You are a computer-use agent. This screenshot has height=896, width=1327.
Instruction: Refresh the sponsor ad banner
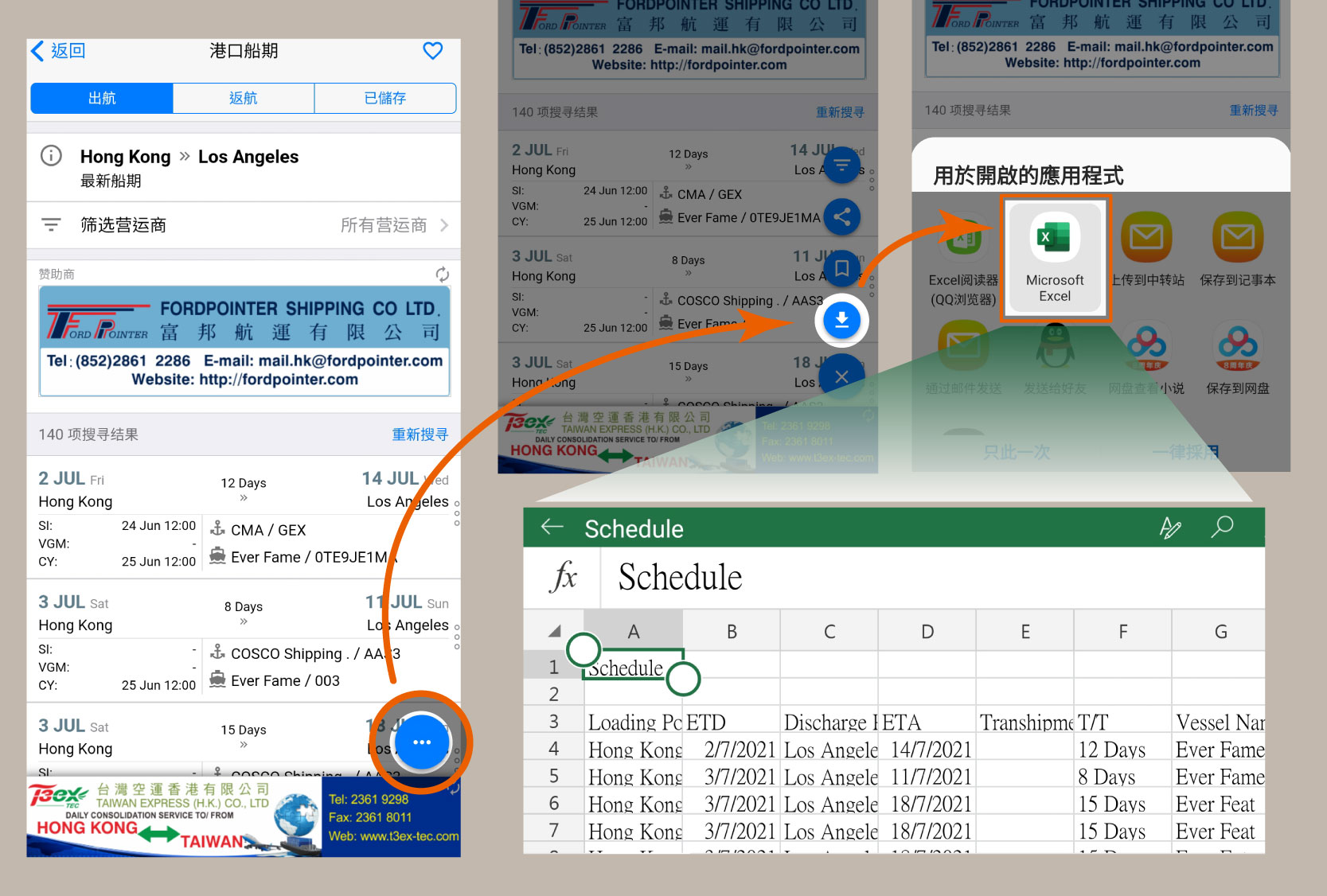coord(442,275)
